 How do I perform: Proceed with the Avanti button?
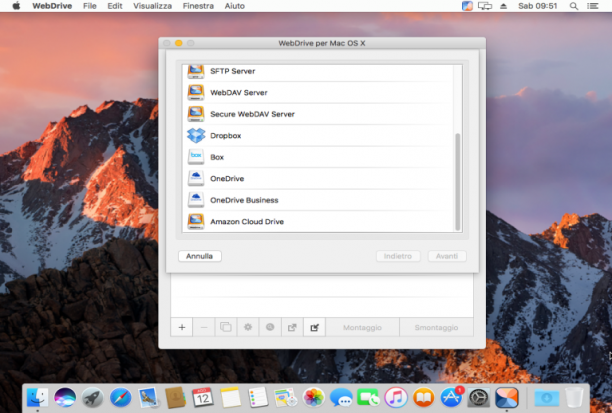click(447, 256)
